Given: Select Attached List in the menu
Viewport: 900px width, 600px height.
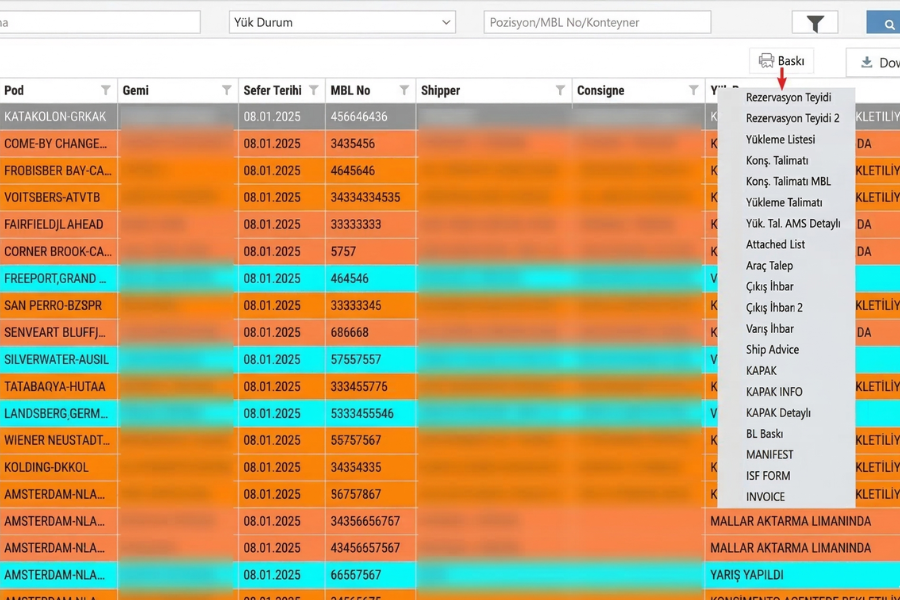Looking at the screenshot, I should pos(775,245).
